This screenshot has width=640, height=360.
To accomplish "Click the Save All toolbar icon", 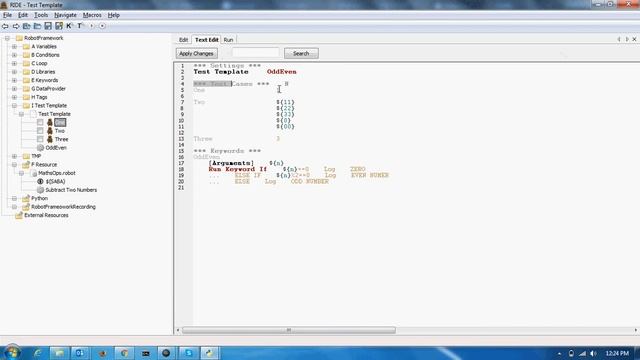I will coord(59,26).
